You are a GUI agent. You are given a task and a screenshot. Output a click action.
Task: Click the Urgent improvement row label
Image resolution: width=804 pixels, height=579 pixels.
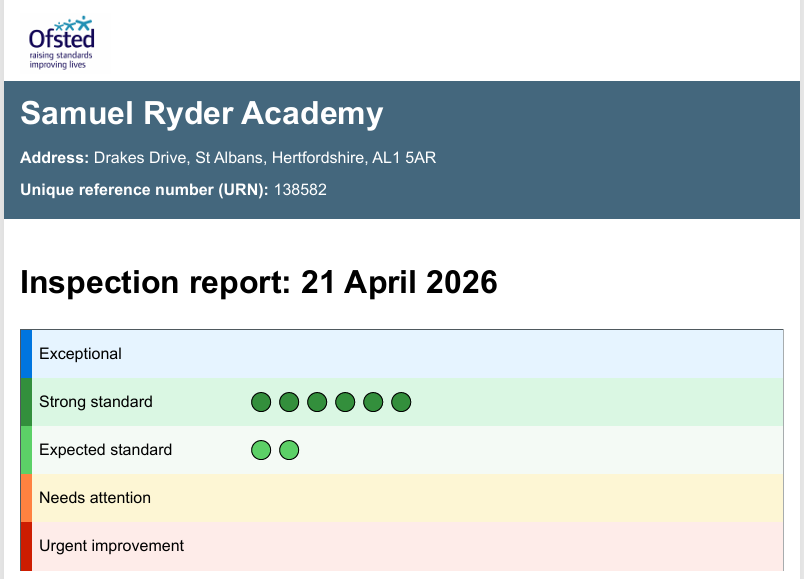(x=111, y=546)
